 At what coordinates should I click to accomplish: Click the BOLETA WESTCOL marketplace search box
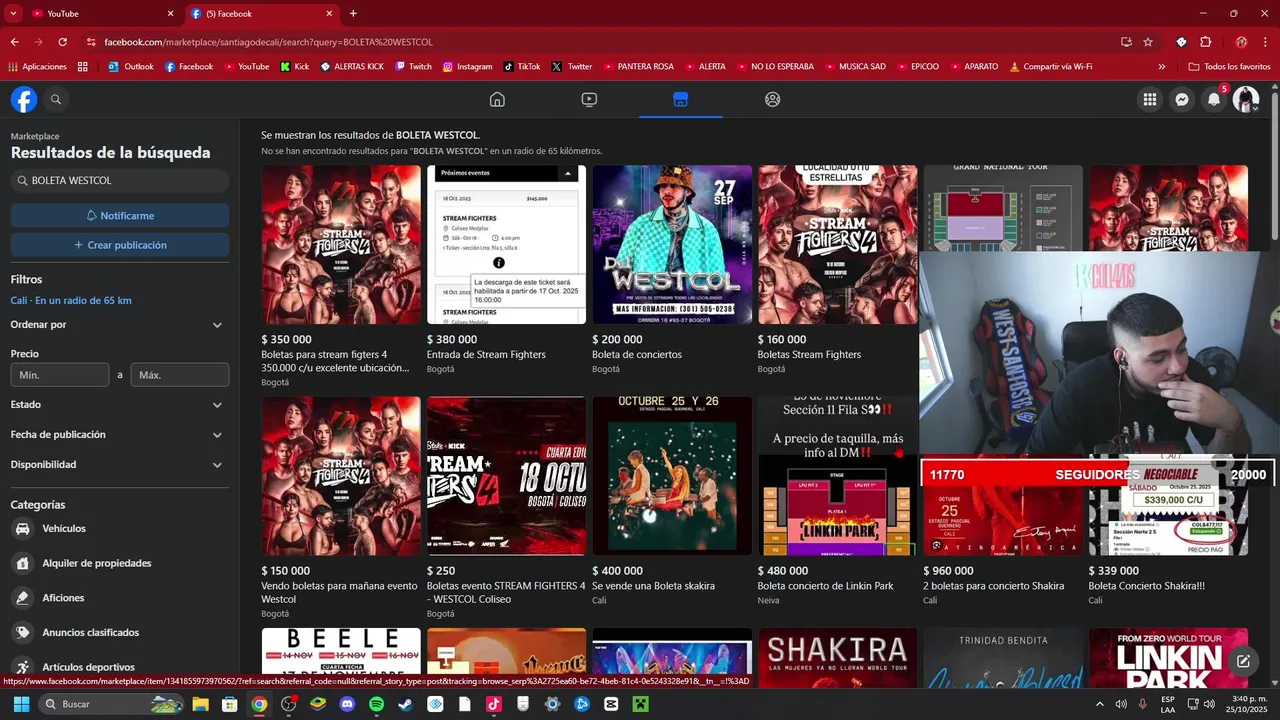coord(120,181)
